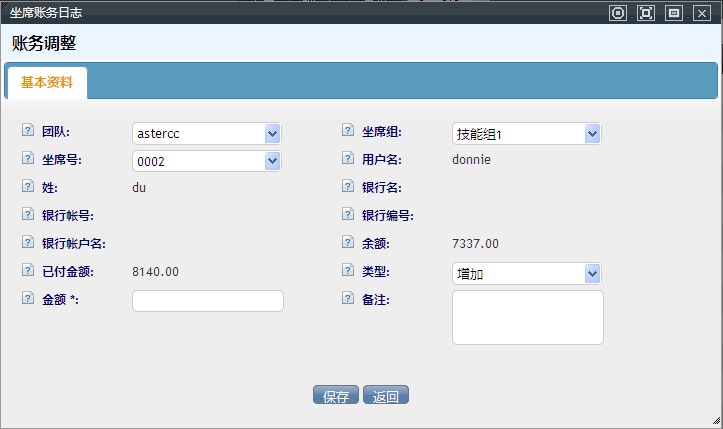Click help icon next to 坐席组

347,131
